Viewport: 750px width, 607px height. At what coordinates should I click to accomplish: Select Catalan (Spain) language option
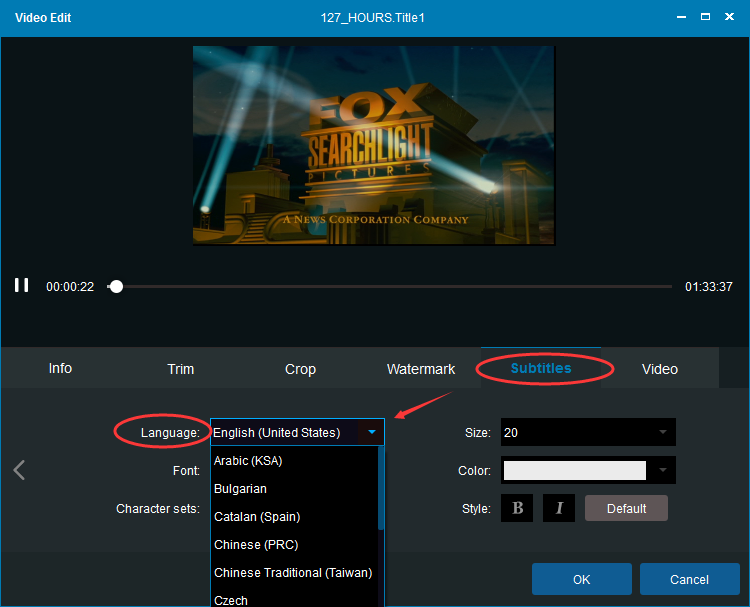pos(295,517)
